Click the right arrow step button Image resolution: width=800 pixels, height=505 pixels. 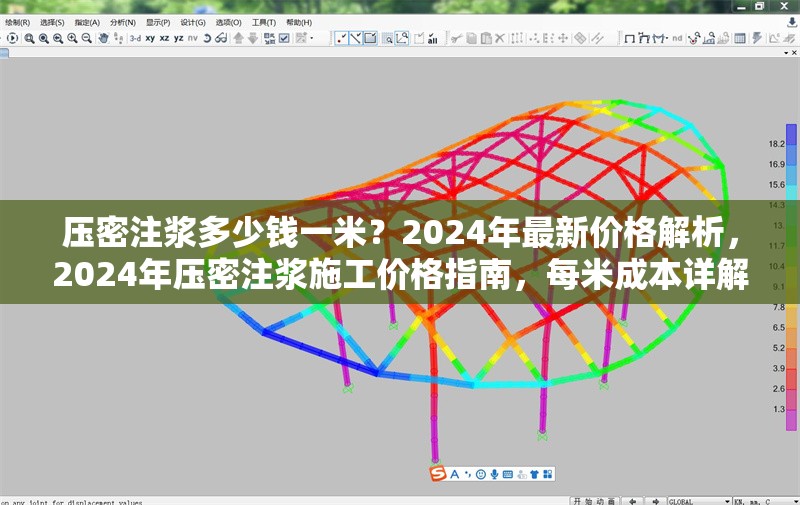[656, 501]
